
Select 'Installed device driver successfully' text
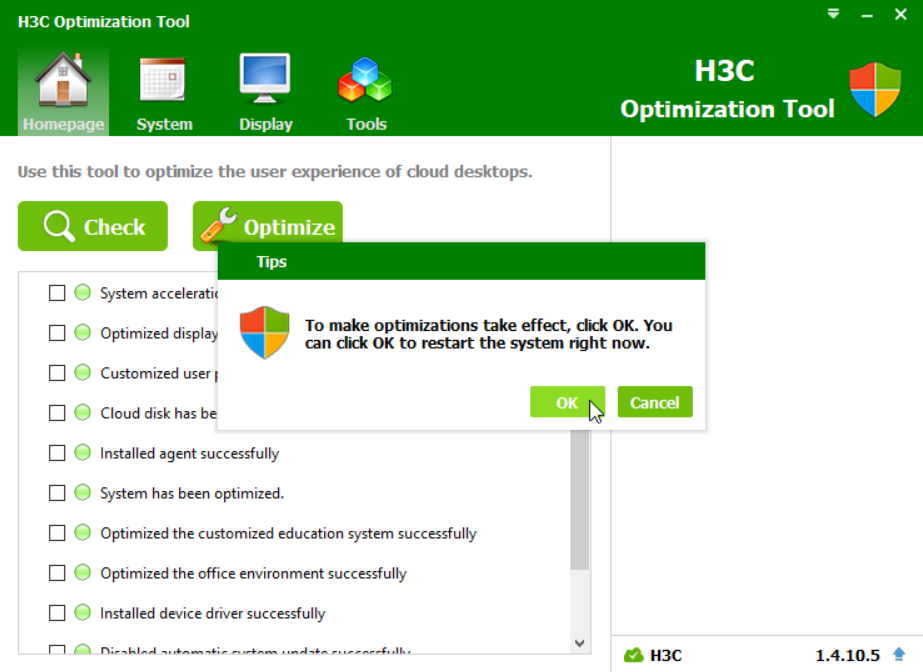click(x=213, y=613)
